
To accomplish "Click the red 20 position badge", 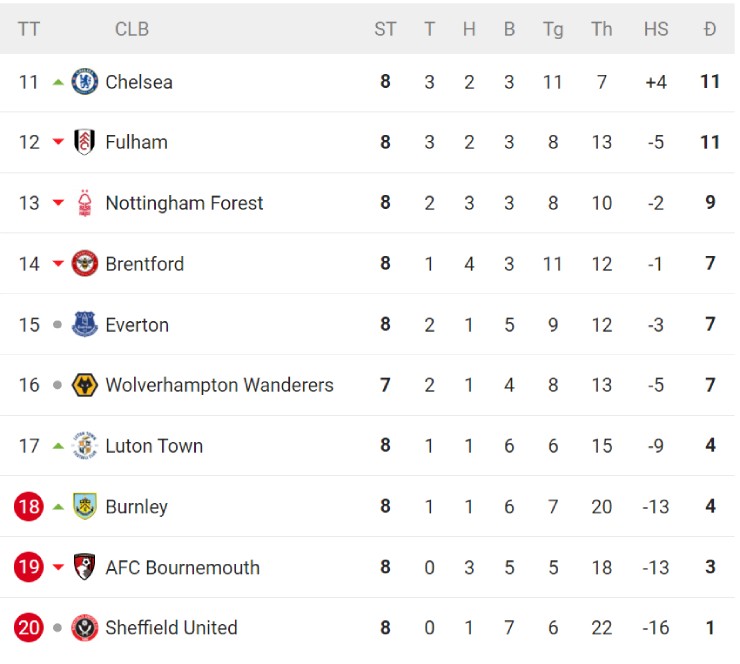I will point(29,628).
